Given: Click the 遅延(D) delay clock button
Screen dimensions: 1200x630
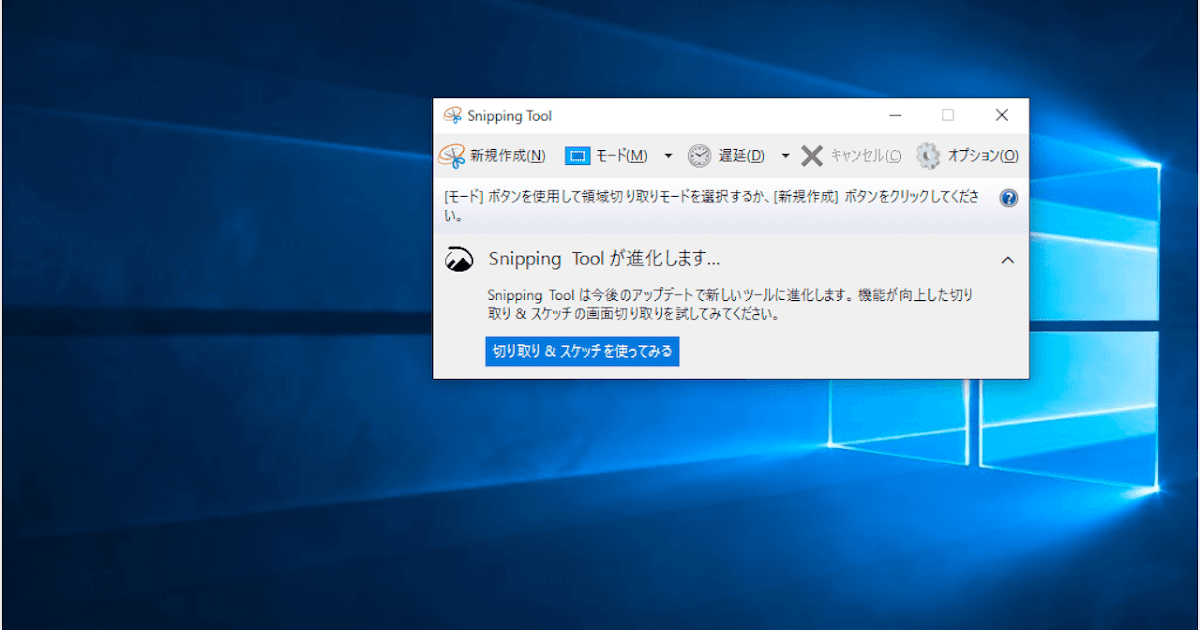Looking at the screenshot, I should point(727,156).
